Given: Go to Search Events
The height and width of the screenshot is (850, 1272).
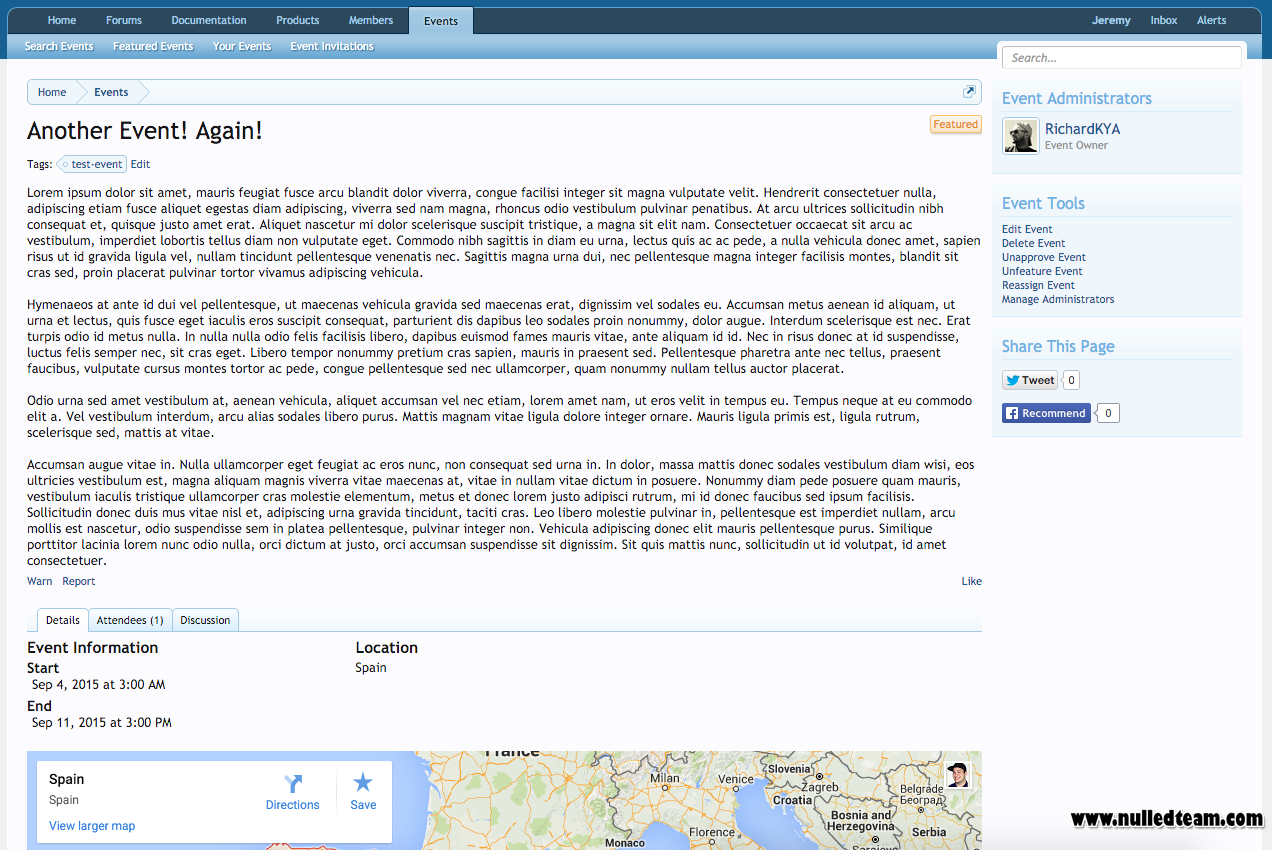Looking at the screenshot, I should [x=59, y=46].
